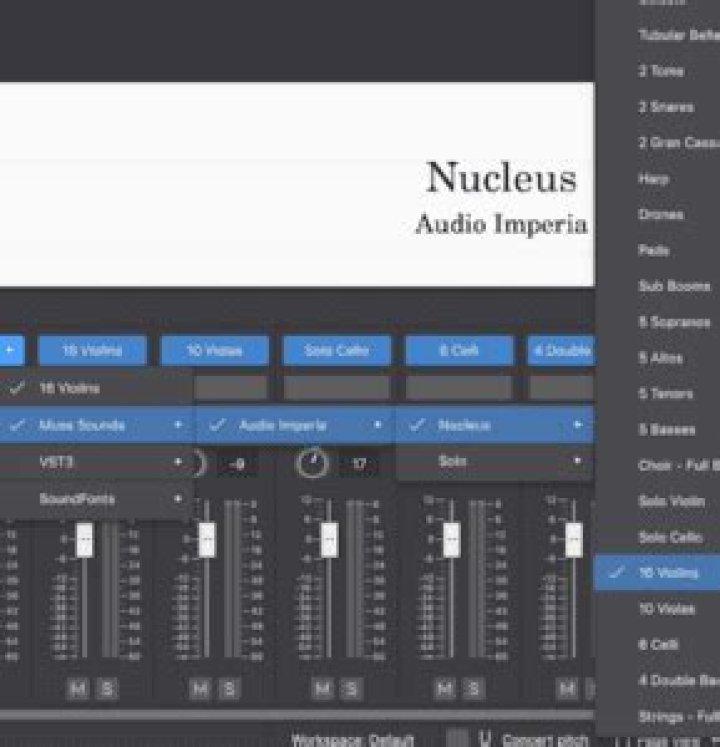Mute the 10 Violas channel
The height and width of the screenshot is (747, 720).
(x=200, y=689)
